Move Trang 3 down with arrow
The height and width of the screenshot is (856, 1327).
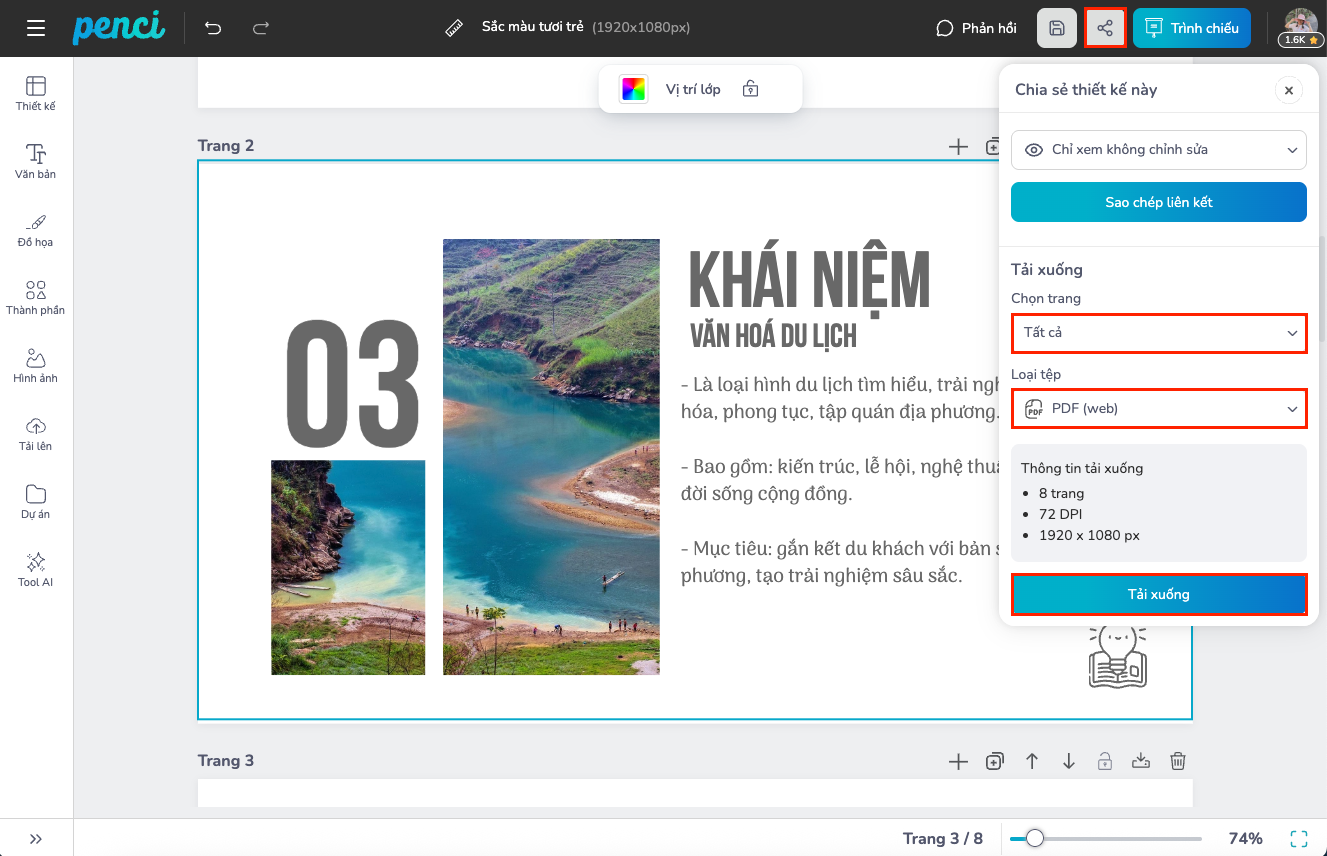click(x=1068, y=761)
